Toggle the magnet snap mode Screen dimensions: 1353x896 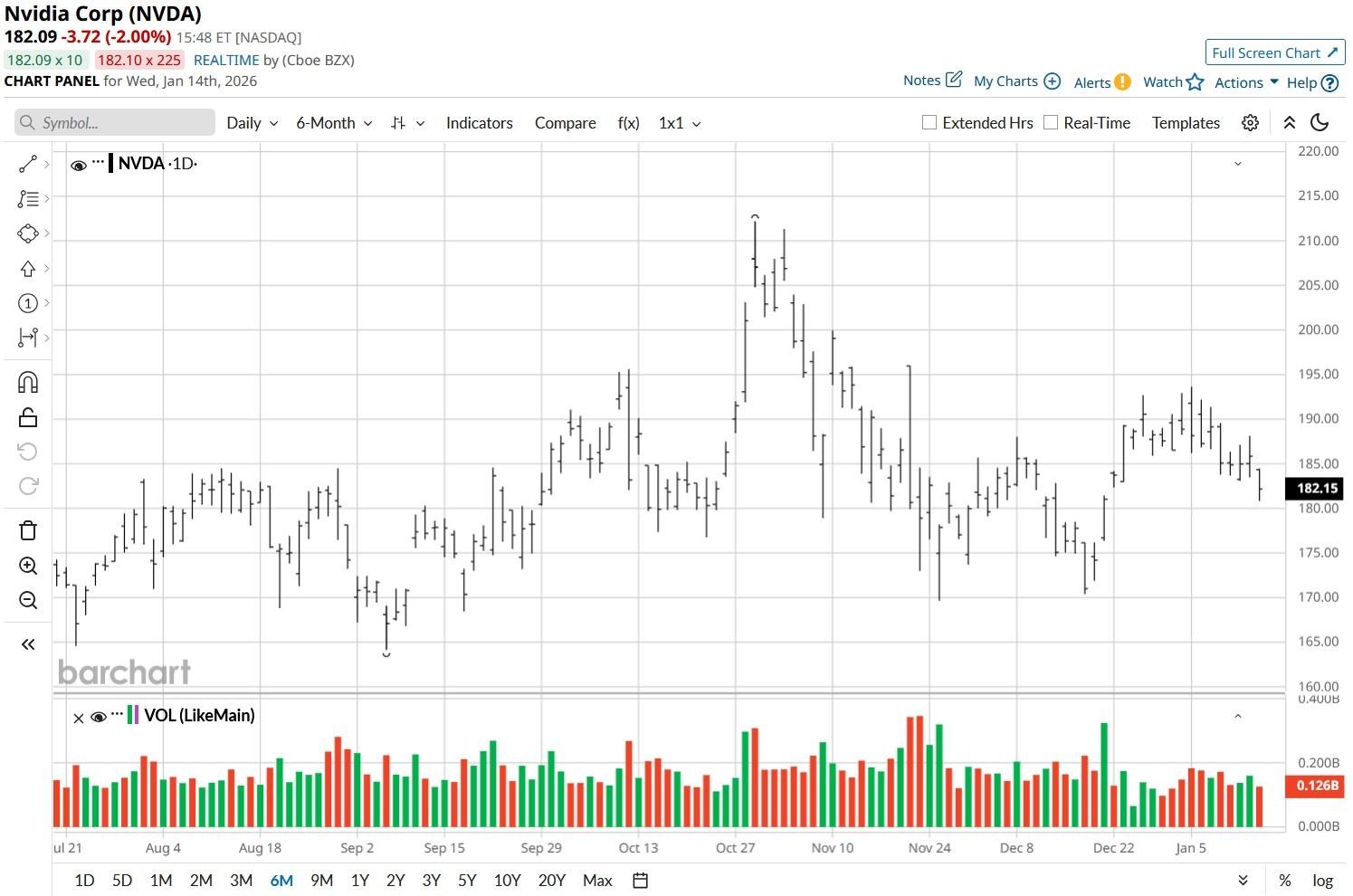tap(28, 382)
